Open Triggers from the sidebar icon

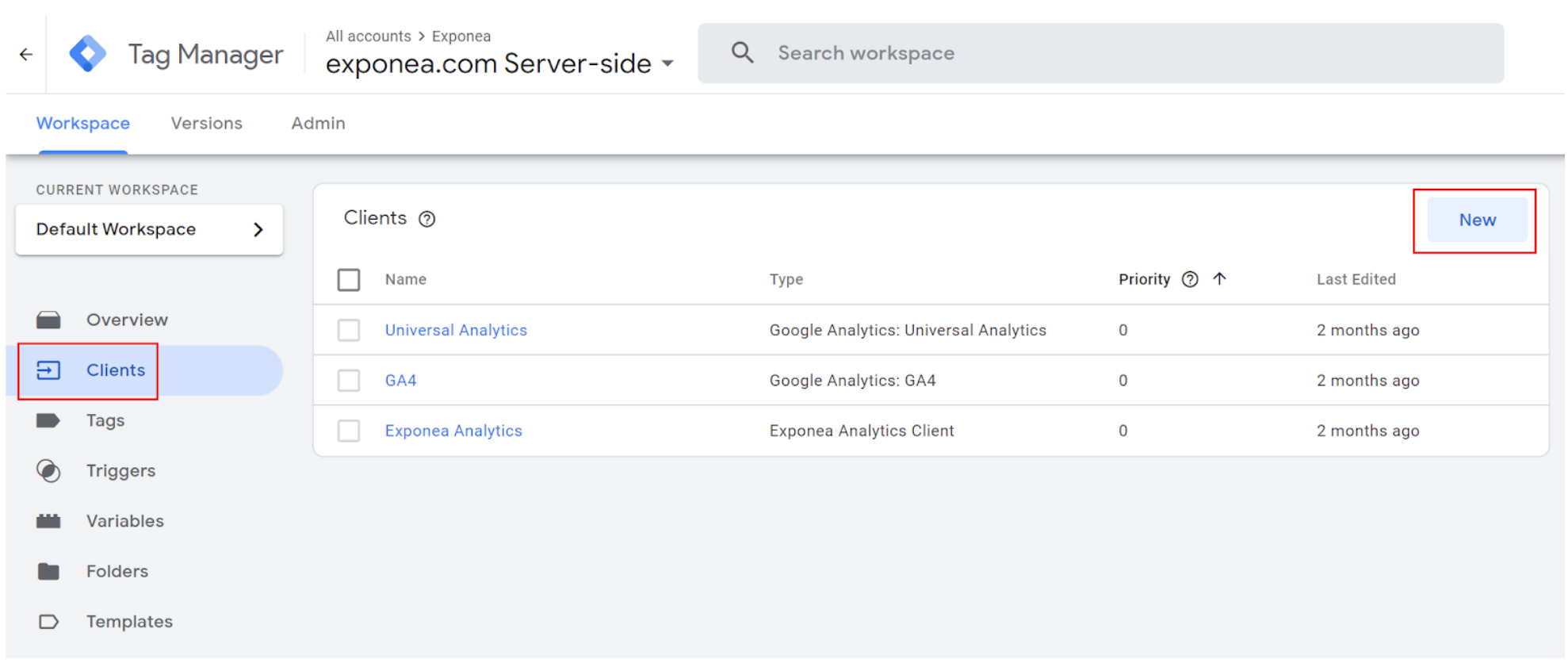[48, 471]
